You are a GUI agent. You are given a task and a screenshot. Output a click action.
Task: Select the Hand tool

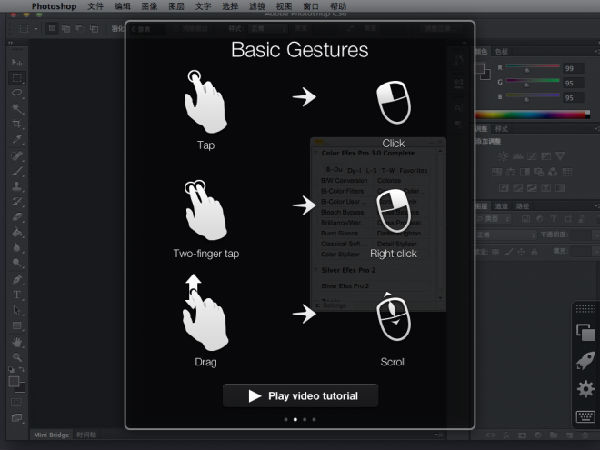(x=17, y=341)
